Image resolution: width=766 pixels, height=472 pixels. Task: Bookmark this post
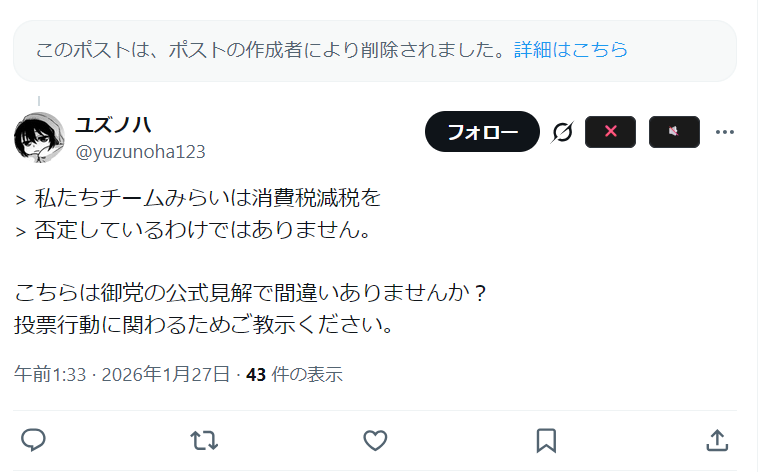(x=546, y=440)
